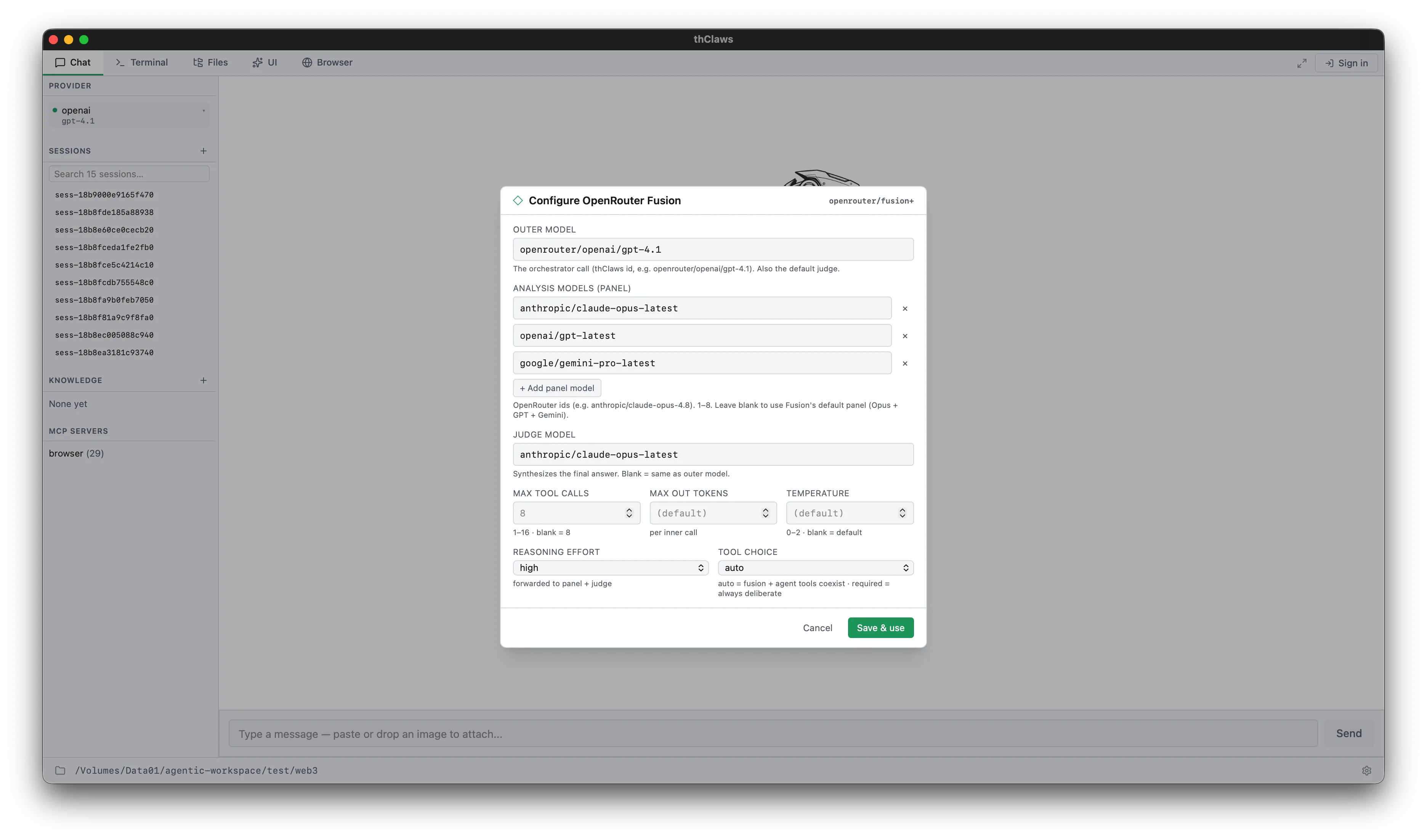Open the openai provider selector

click(129, 115)
